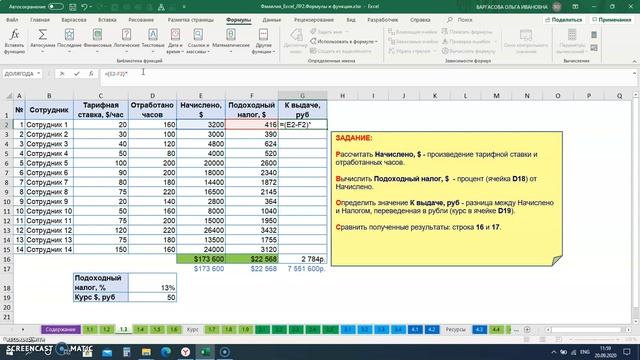Viewport: 640px width, 360px height.
Task: Click inside the formula bar text
Action: point(116,73)
